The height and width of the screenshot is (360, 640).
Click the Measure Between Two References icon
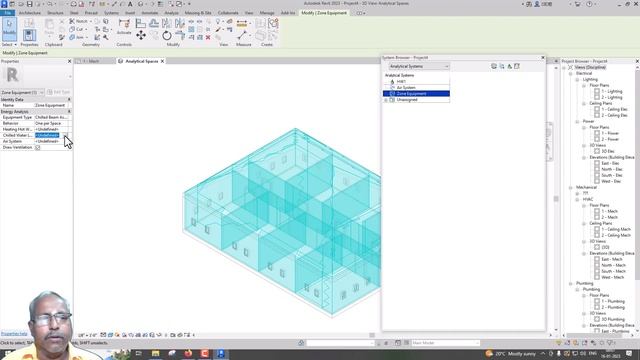(242, 36)
